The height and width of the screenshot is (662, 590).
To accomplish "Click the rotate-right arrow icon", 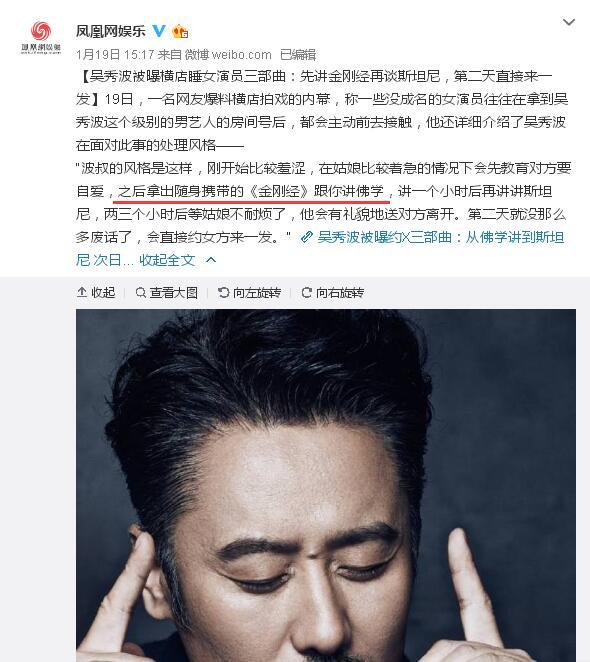I will coord(307,292).
